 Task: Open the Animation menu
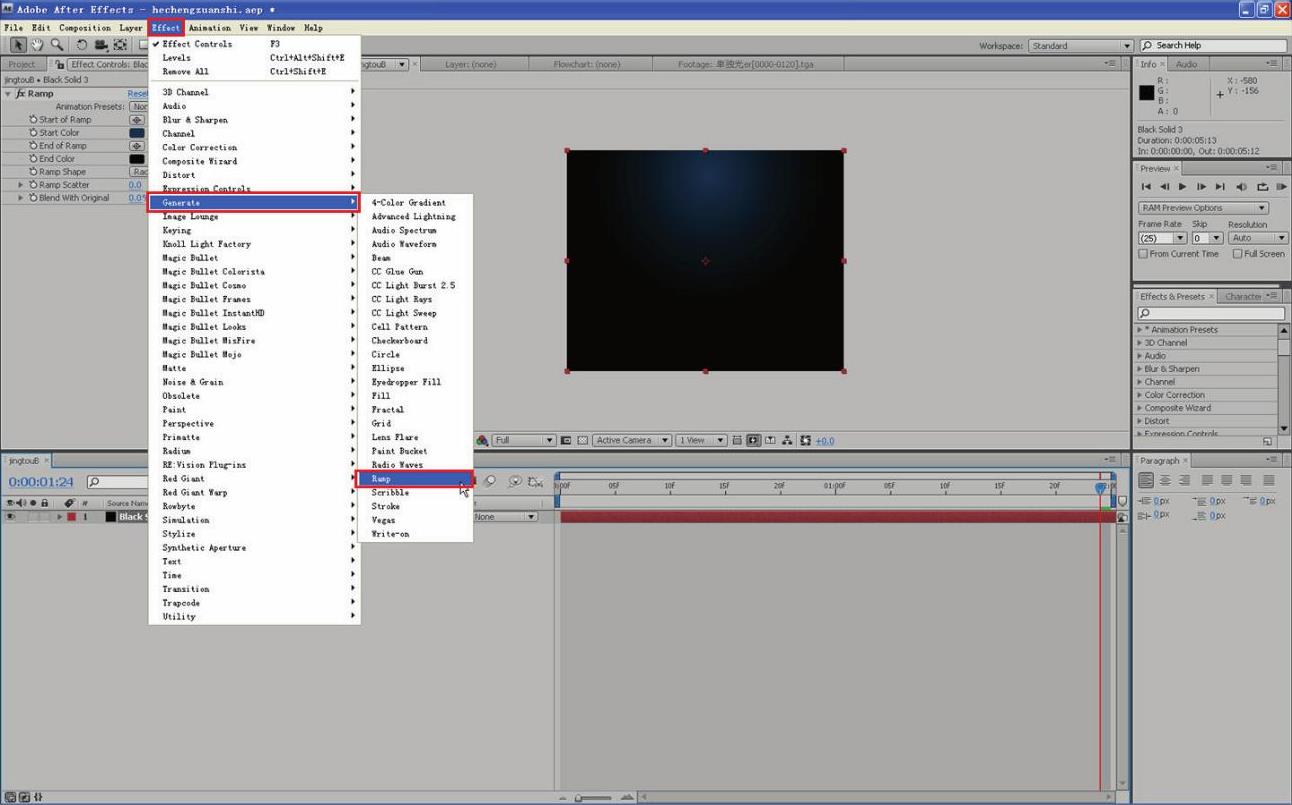[210, 28]
